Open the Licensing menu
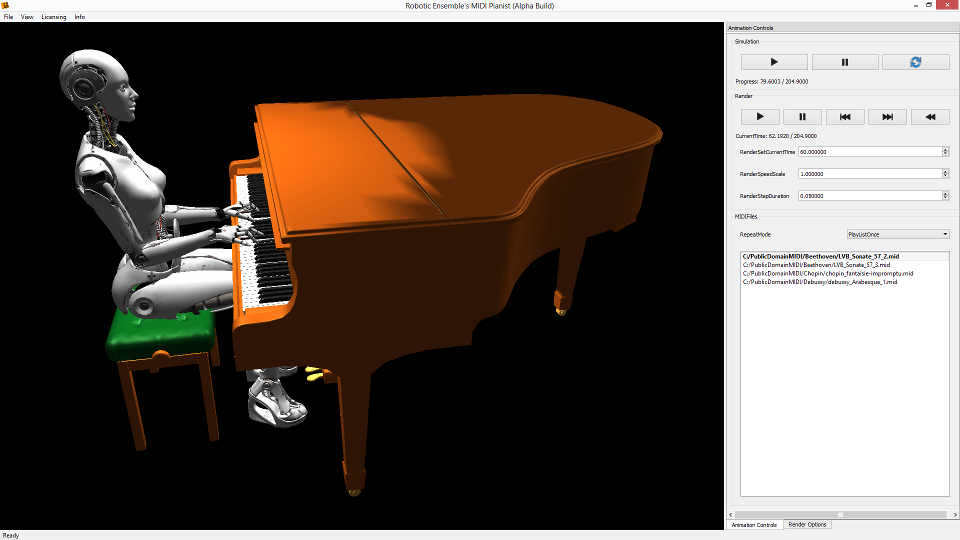 coord(54,17)
